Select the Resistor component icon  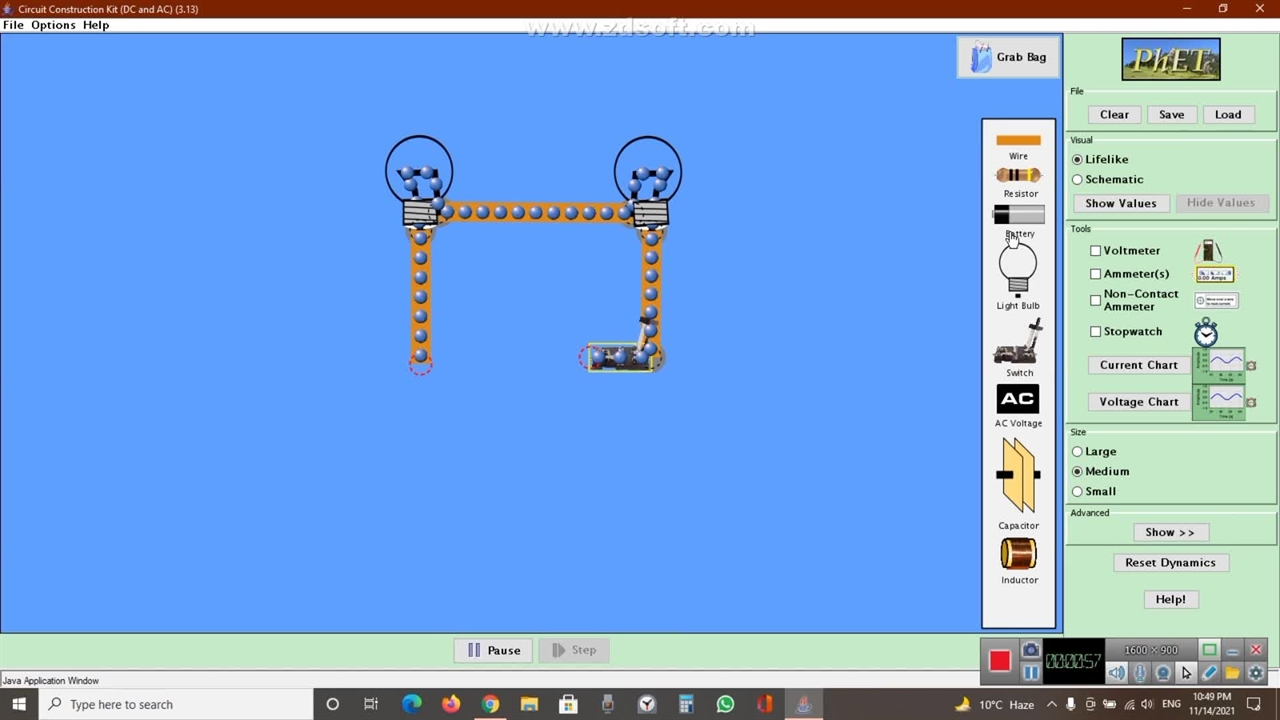(1018, 176)
